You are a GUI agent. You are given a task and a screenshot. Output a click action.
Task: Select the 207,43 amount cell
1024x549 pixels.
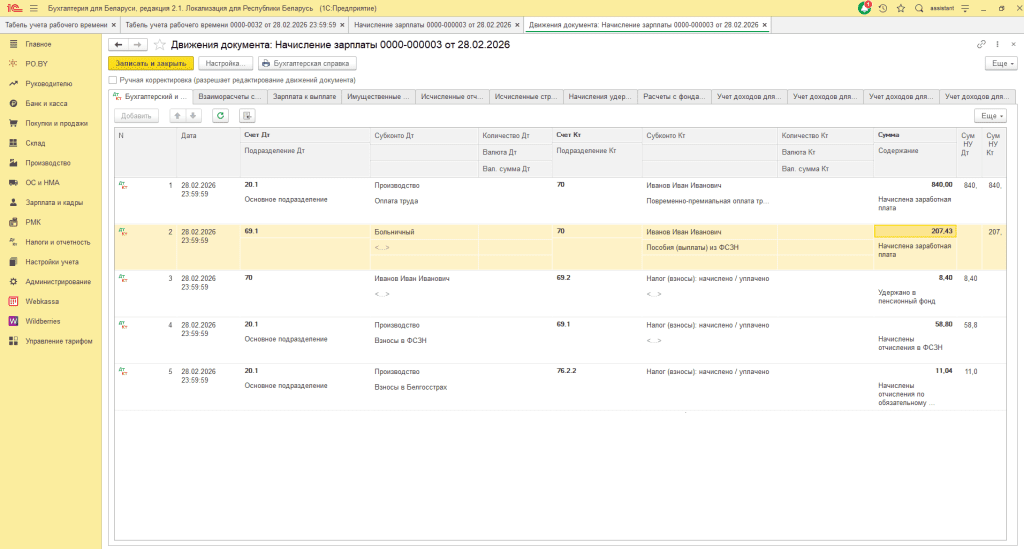pyautogui.click(x=914, y=231)
